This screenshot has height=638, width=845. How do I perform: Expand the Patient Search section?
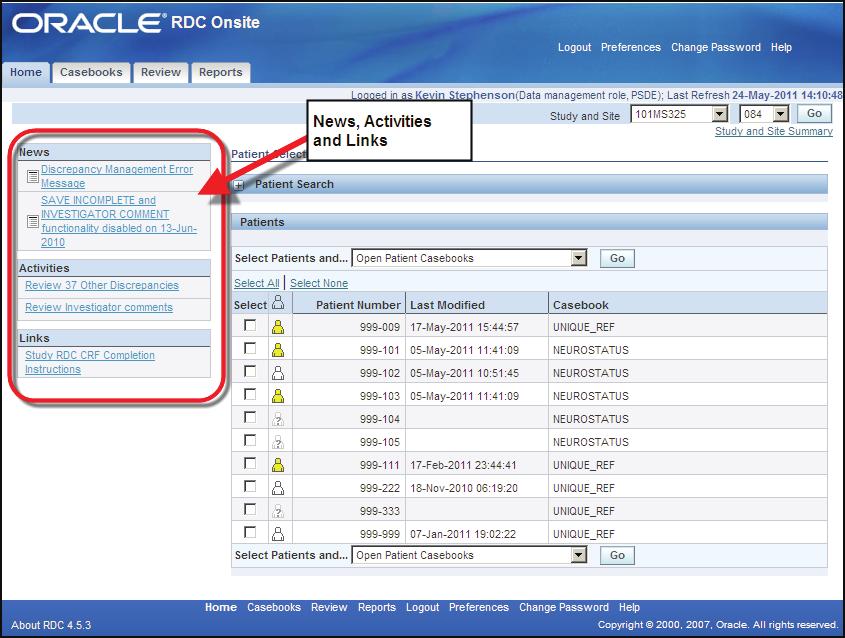[239, 185]
